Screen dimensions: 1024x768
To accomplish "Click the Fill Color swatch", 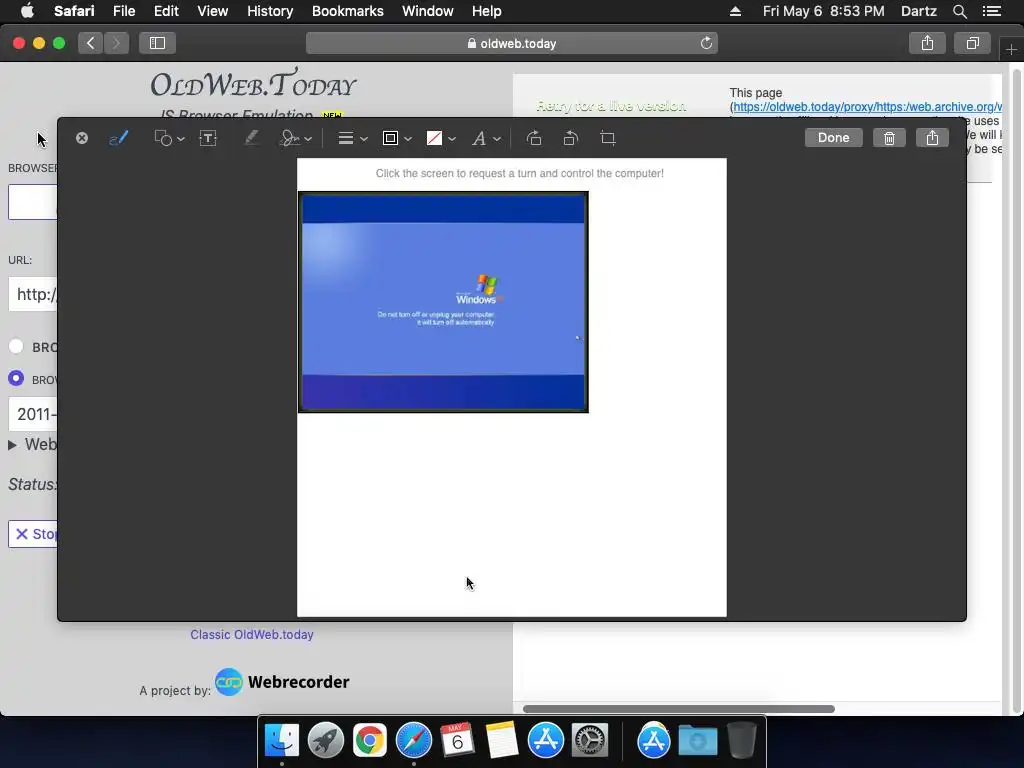I will pos(434,138).
